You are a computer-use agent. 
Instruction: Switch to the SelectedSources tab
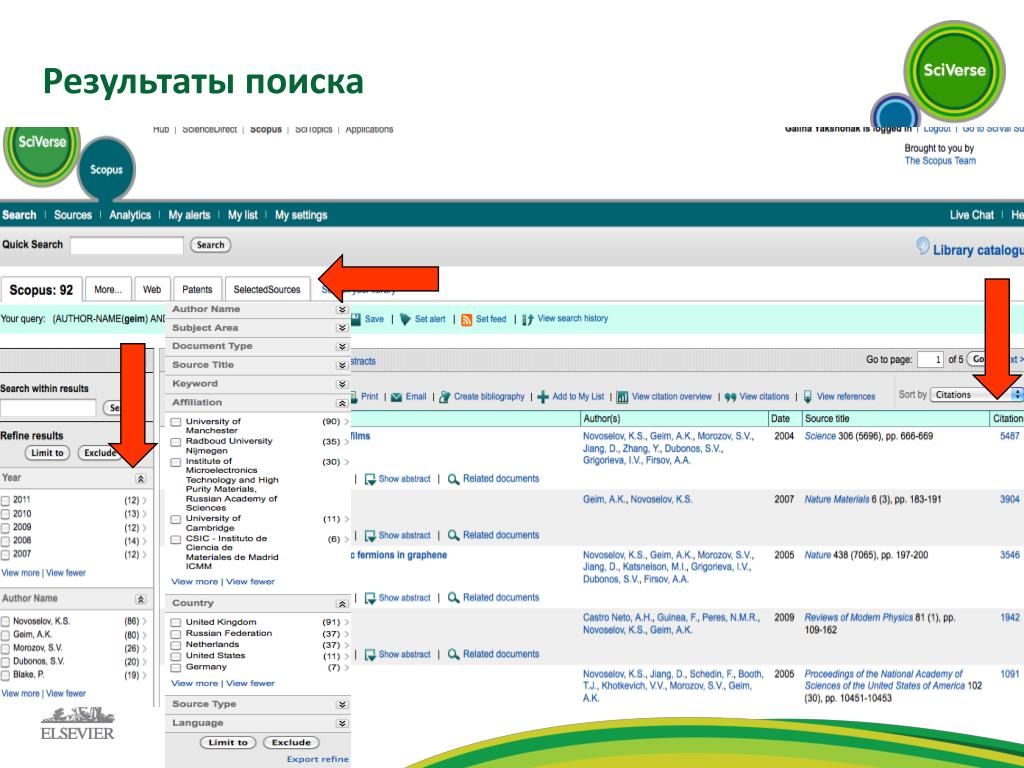(267, 289)
